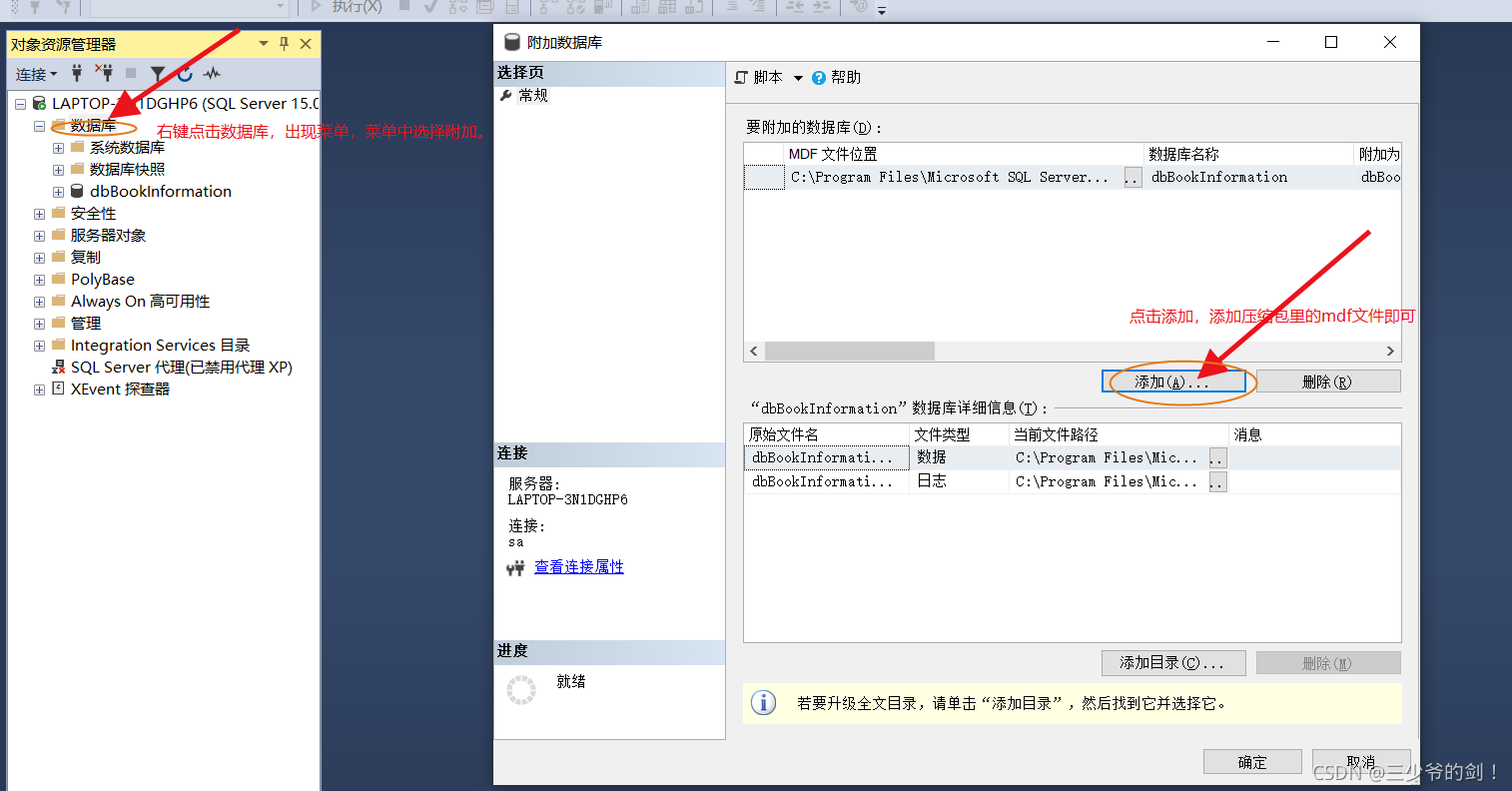The height and width of the screenshot is (791, 1512).
Task: Click the connection properties plug icon
Action: 515,568
